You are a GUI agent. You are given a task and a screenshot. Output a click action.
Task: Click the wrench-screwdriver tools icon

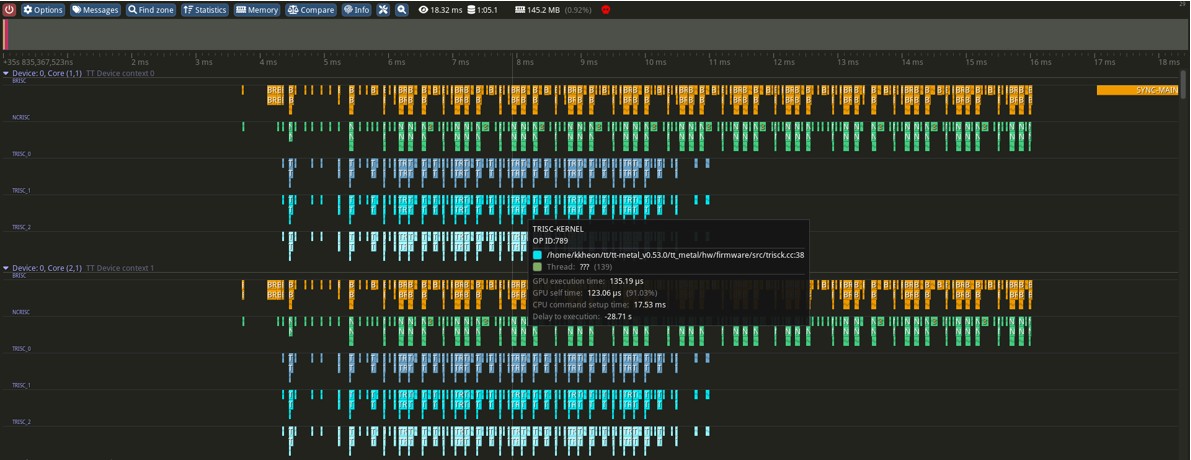click(x=383, y=9)
